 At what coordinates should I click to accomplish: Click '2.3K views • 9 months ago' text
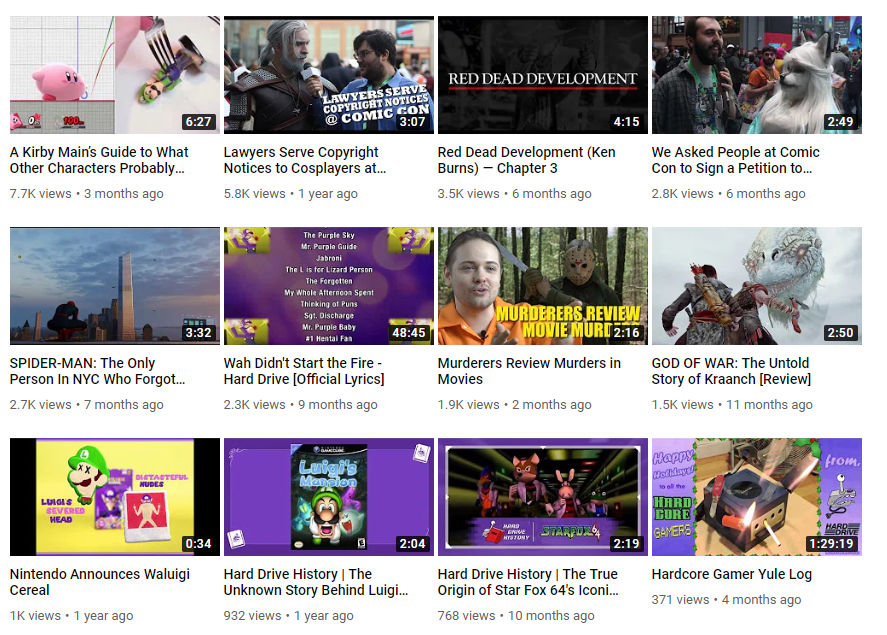click(300, 404)
